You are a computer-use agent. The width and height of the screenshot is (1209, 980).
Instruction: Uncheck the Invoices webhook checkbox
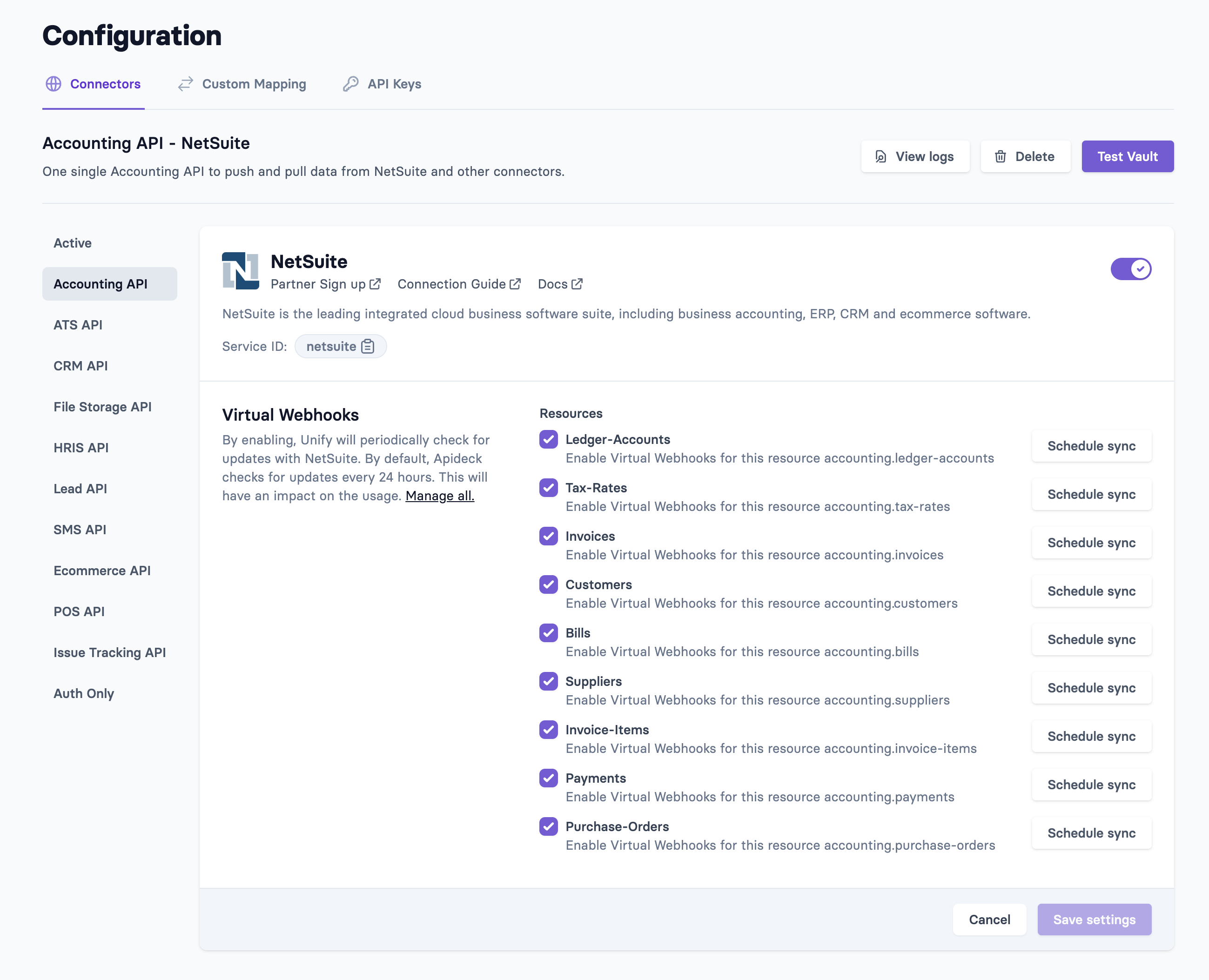pos(548,536)
